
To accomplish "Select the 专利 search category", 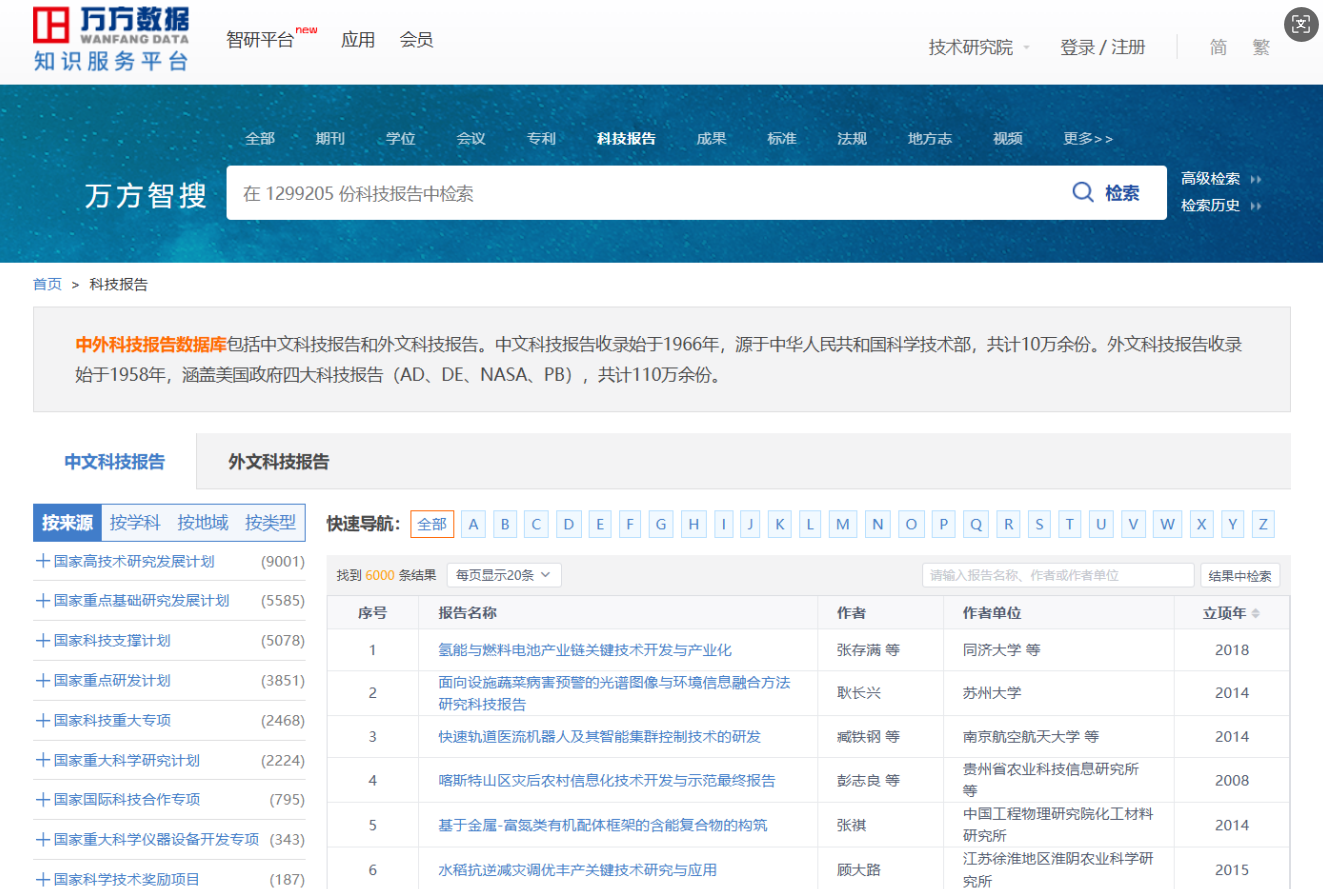I will click(541, 139).
